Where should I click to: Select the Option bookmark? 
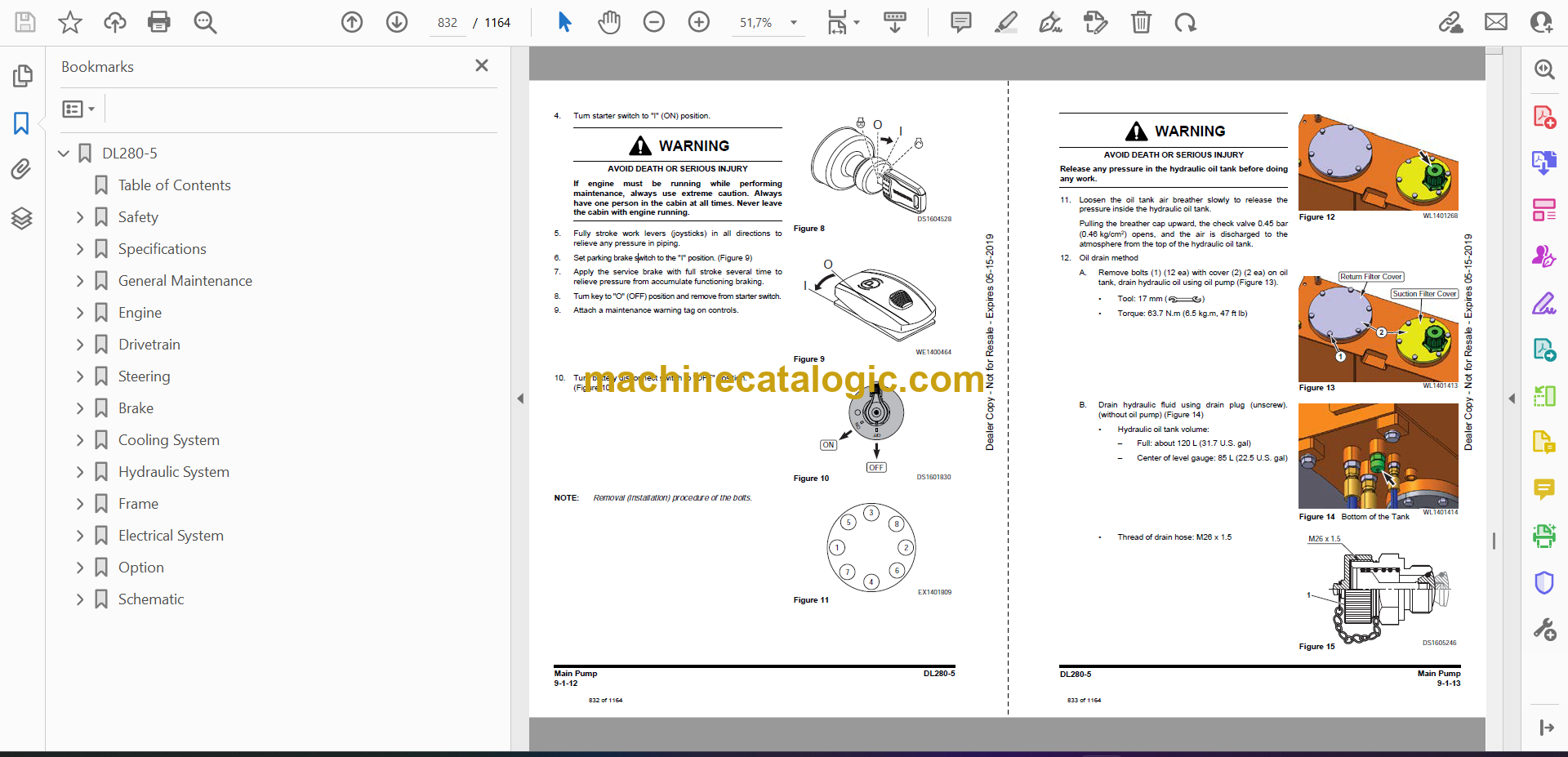click(140, 568)
